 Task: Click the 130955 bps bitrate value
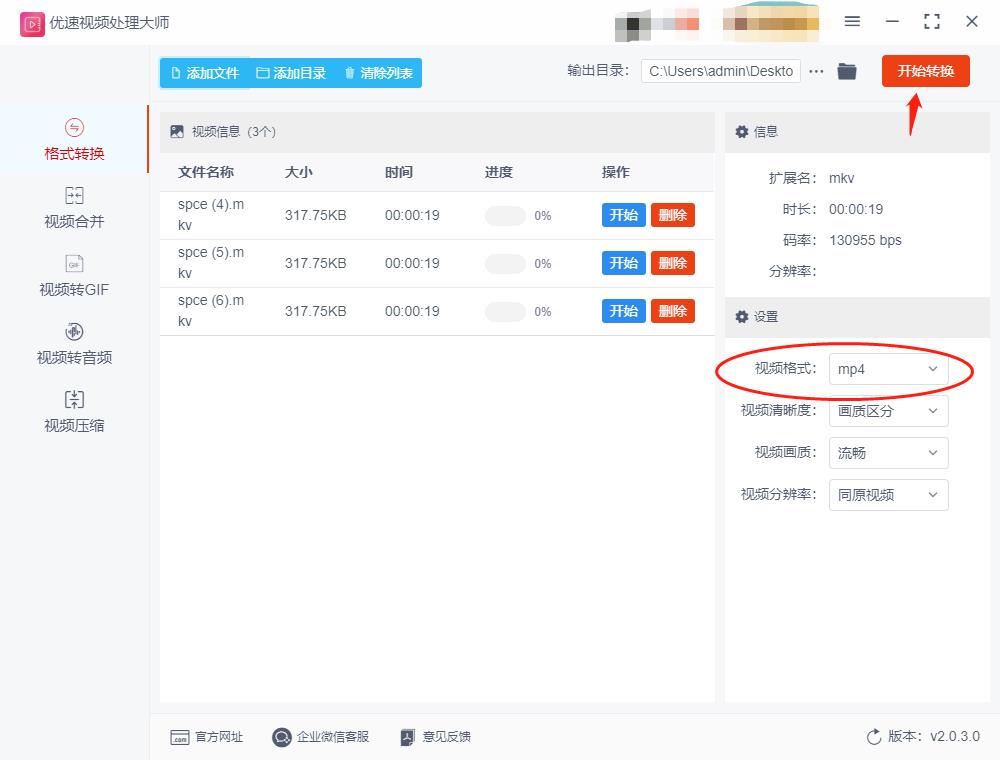865,240
